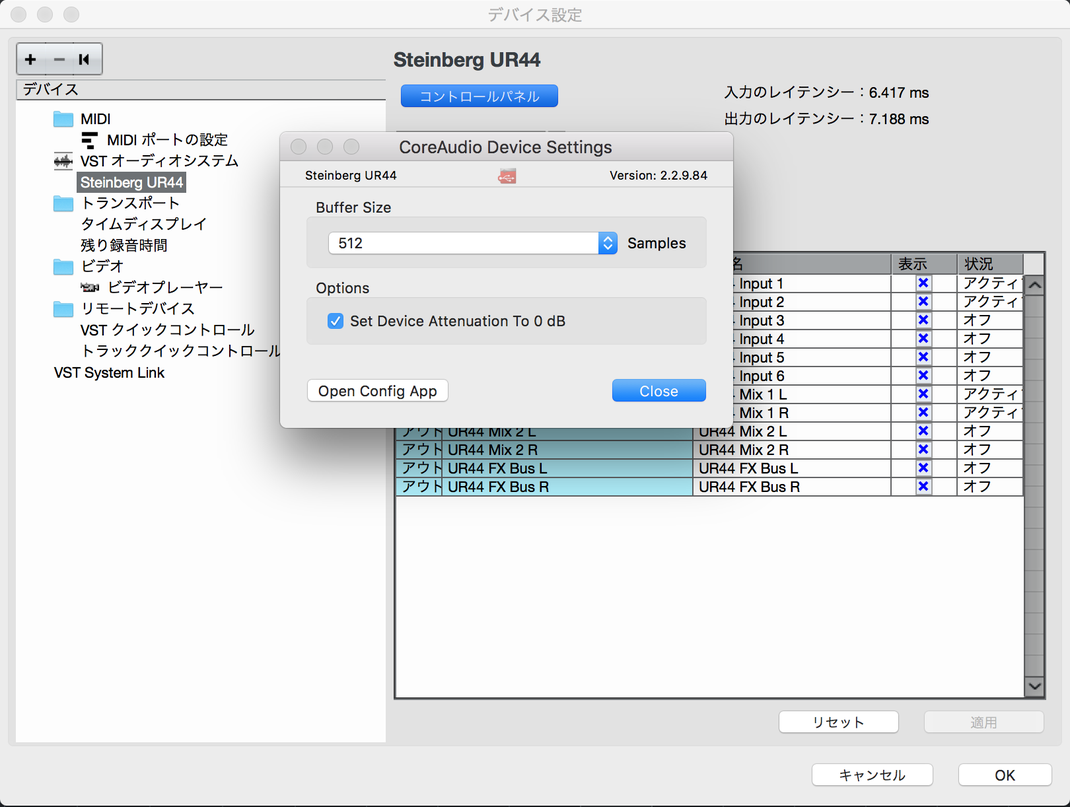
Task: Toggle 表示 checkbox for UR44 FX Bus R
Action: (x=923, y=486)
